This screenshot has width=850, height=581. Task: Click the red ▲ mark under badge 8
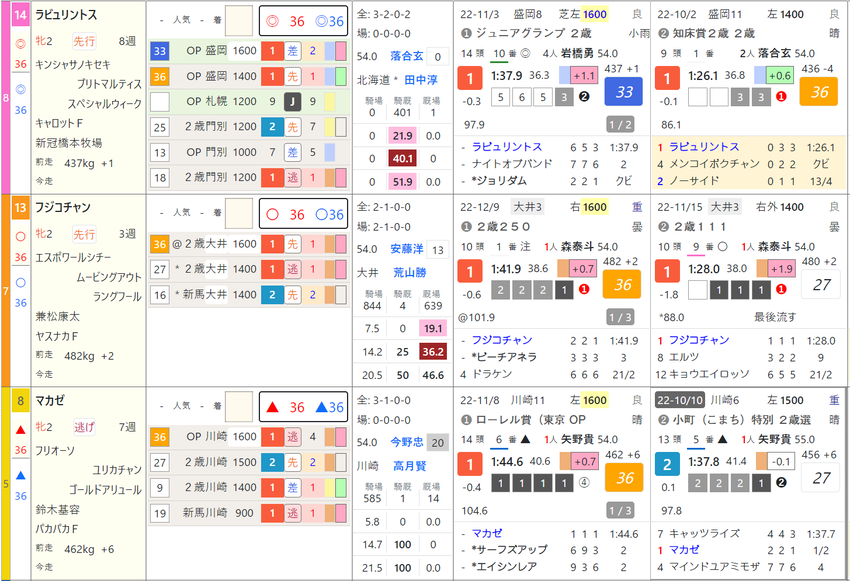point(21,430)
